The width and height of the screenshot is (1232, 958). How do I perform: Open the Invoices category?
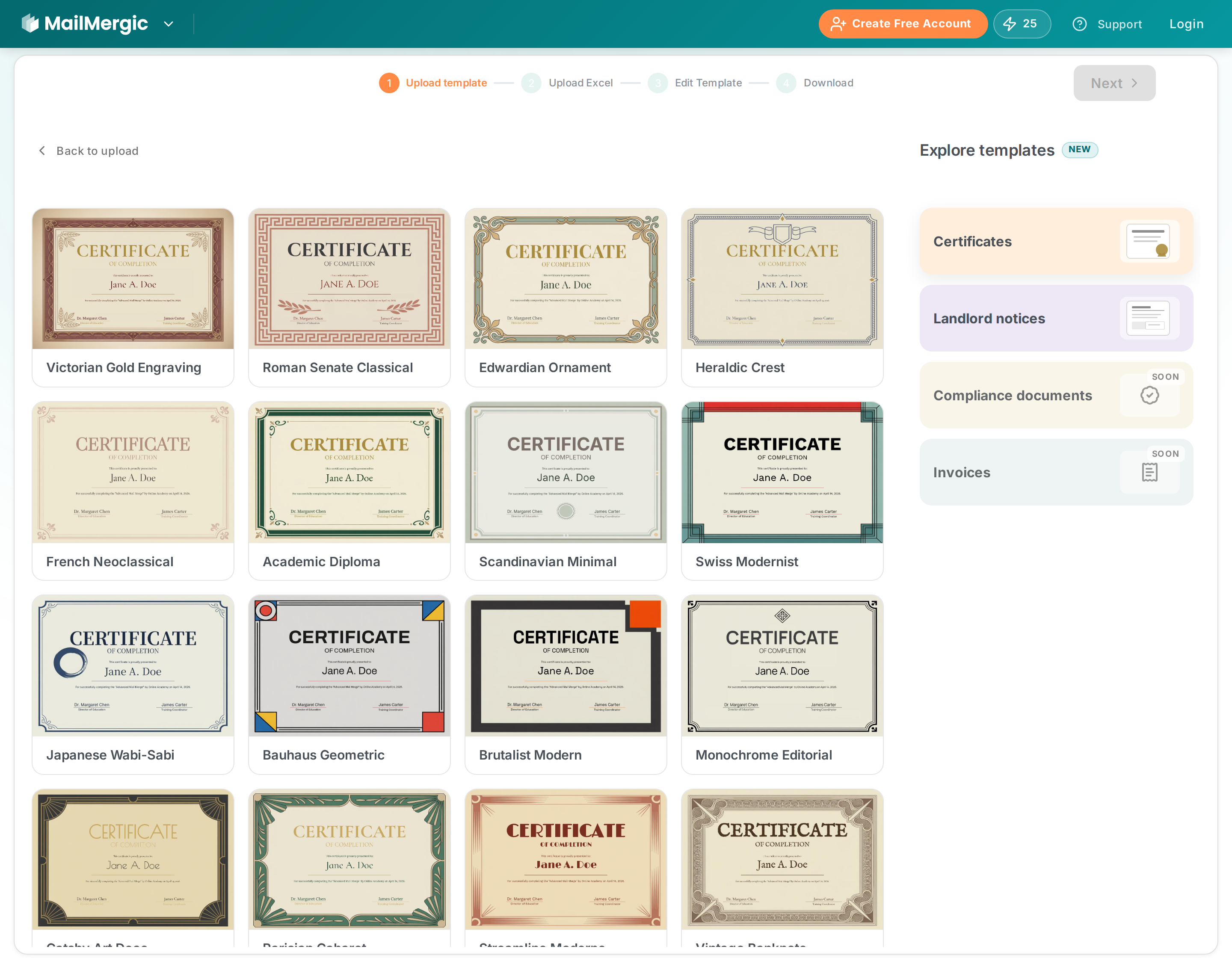[1056, 473]
